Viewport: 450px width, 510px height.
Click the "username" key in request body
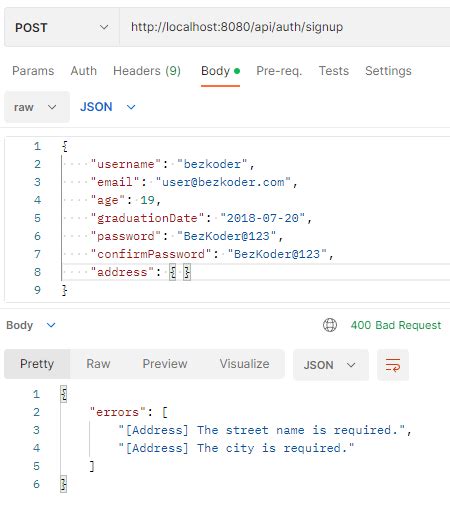click(x=126, y=164)
